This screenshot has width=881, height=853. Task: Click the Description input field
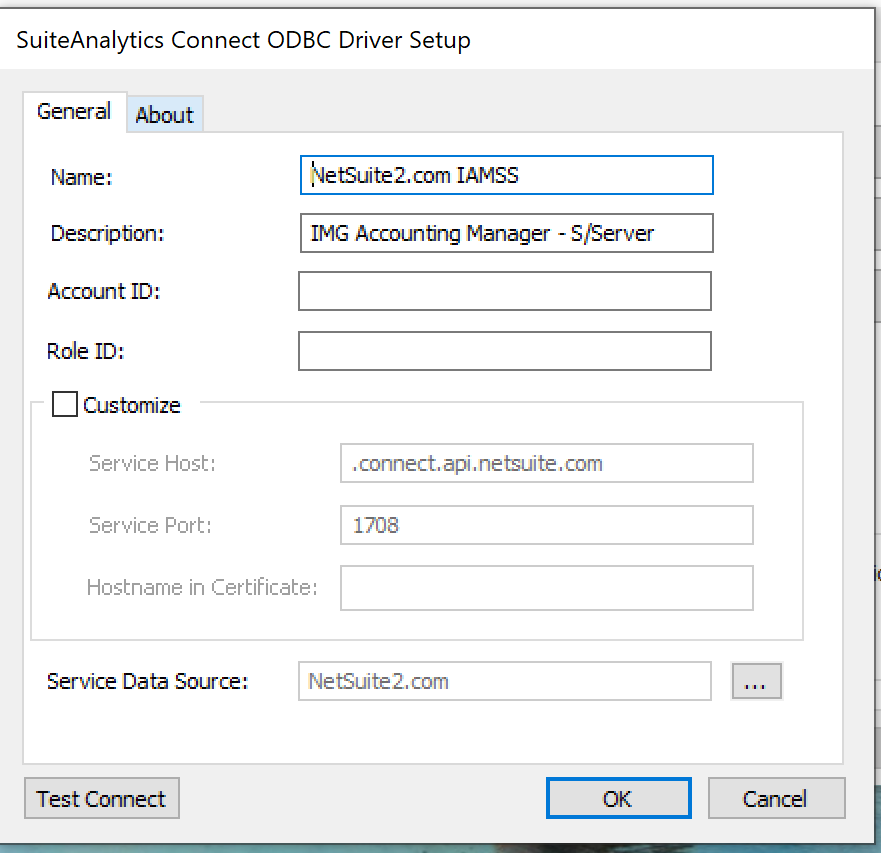[x=507, y=233]
